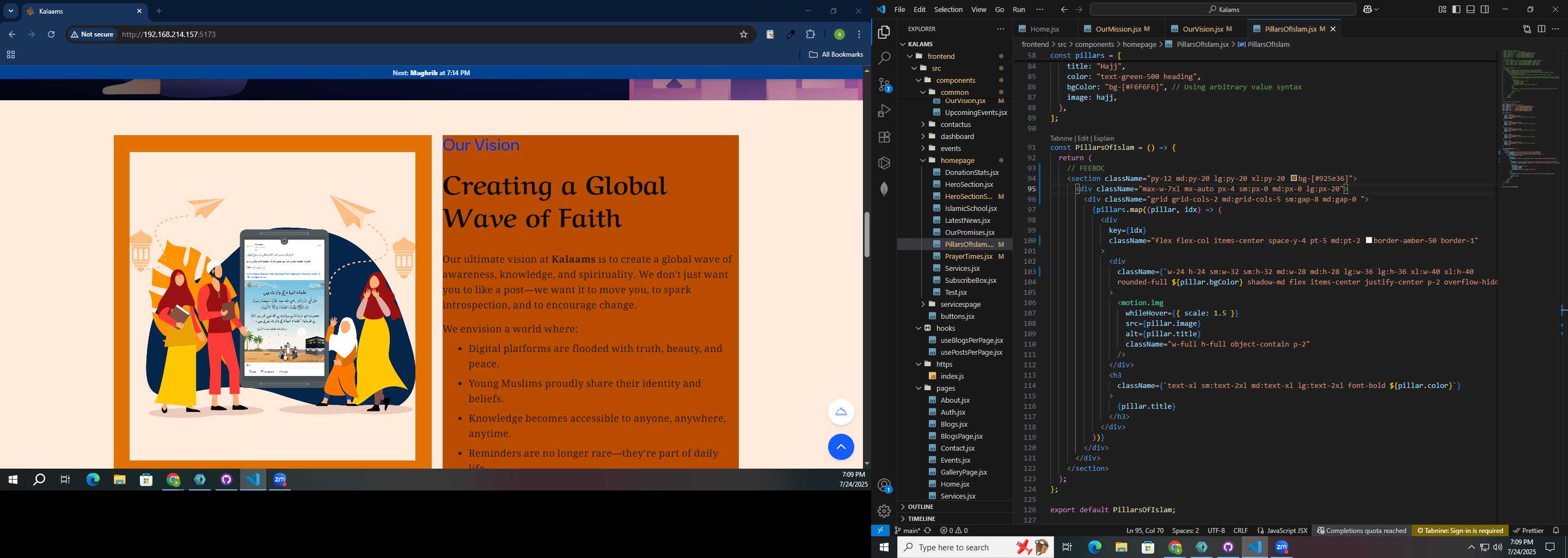Click the blue scroll-to-top arrow button on webpage
Screen dimensions: 1568x558
pyautogui.click(x=841, y=447)
